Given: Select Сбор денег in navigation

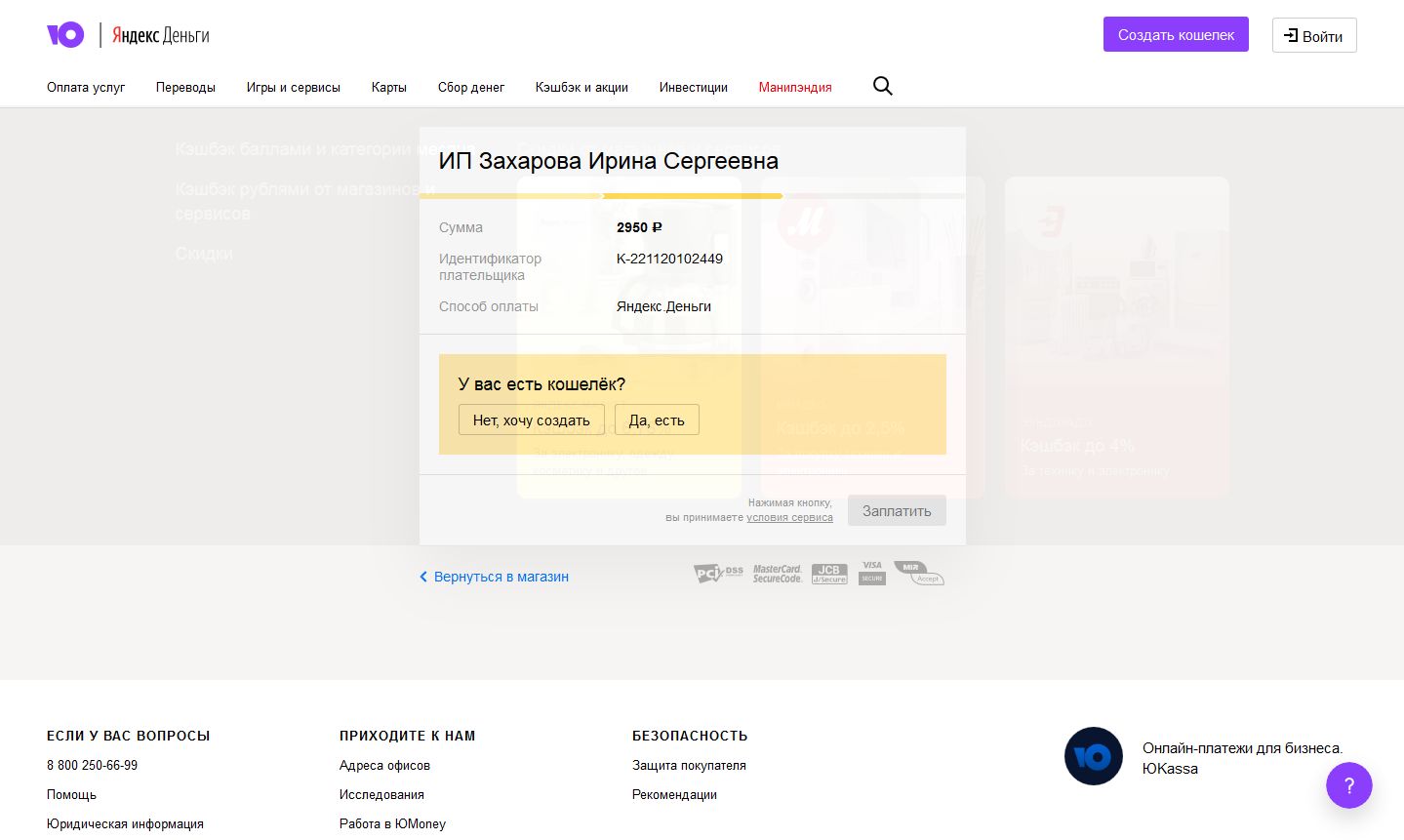Looking at the screenshot, I should (x=471, y=87).
